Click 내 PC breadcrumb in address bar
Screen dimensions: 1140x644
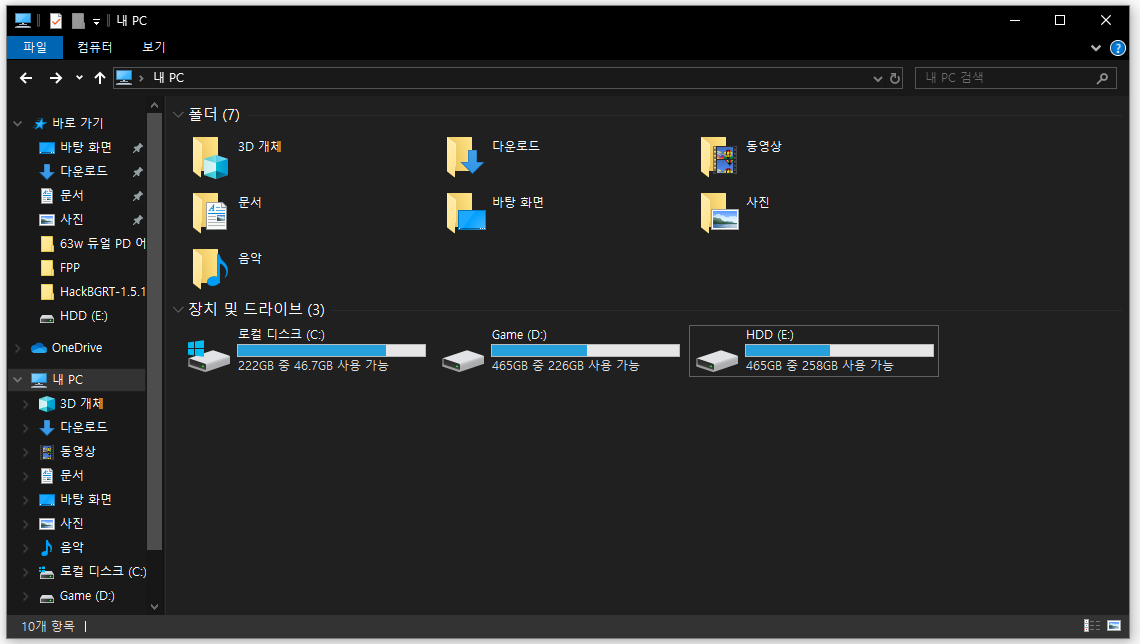(x=168, y=78)
